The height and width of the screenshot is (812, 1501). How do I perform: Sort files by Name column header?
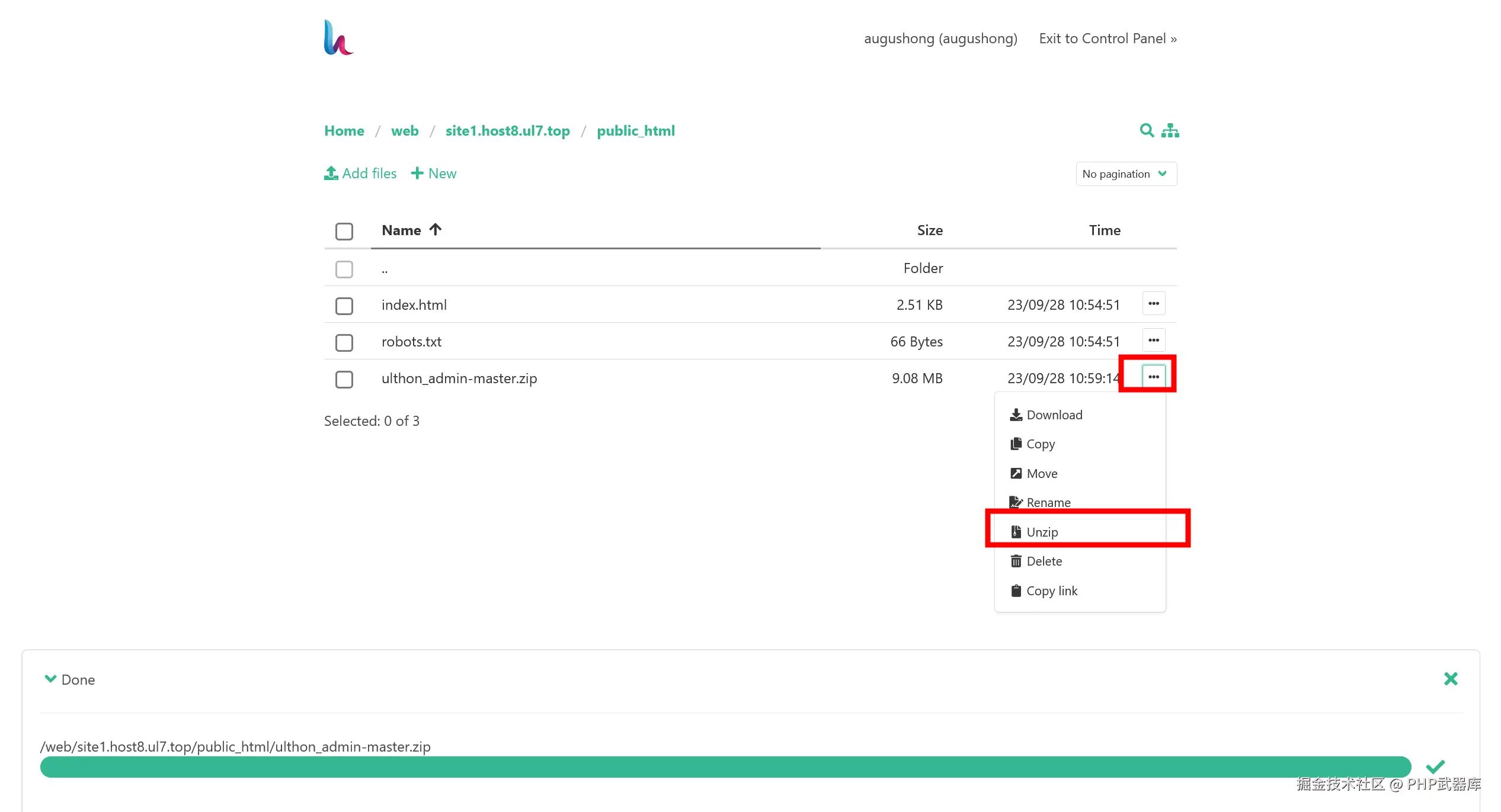pos(401,230)
